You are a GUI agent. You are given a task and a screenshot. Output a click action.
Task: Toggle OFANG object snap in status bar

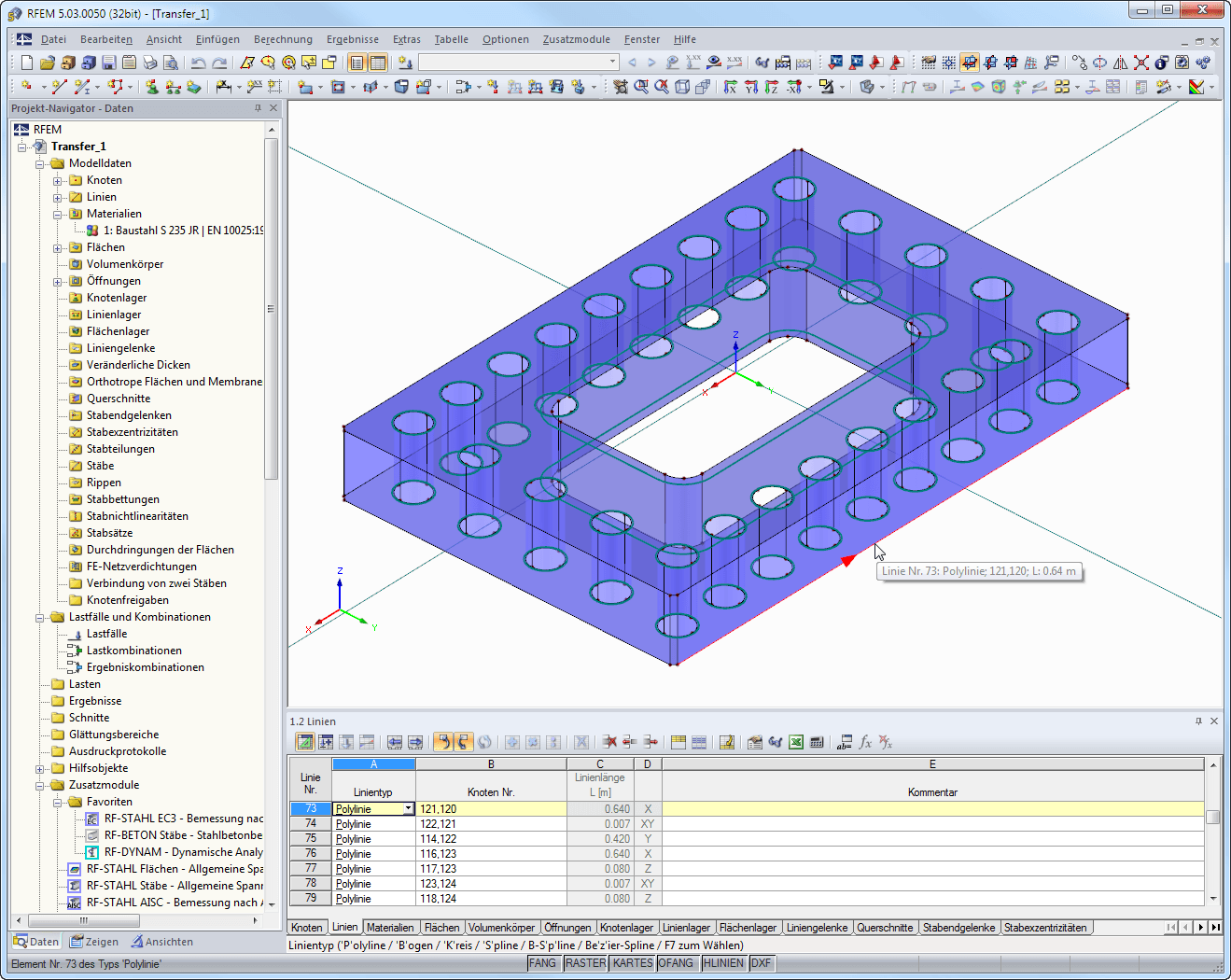(x=676, y=963)
